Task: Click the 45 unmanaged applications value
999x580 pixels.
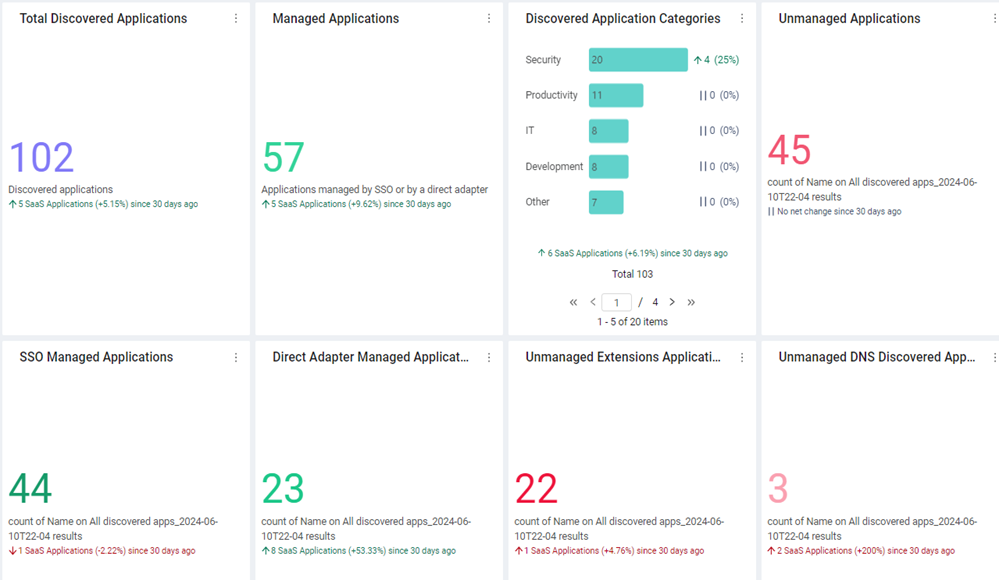Action: point(789,150)
